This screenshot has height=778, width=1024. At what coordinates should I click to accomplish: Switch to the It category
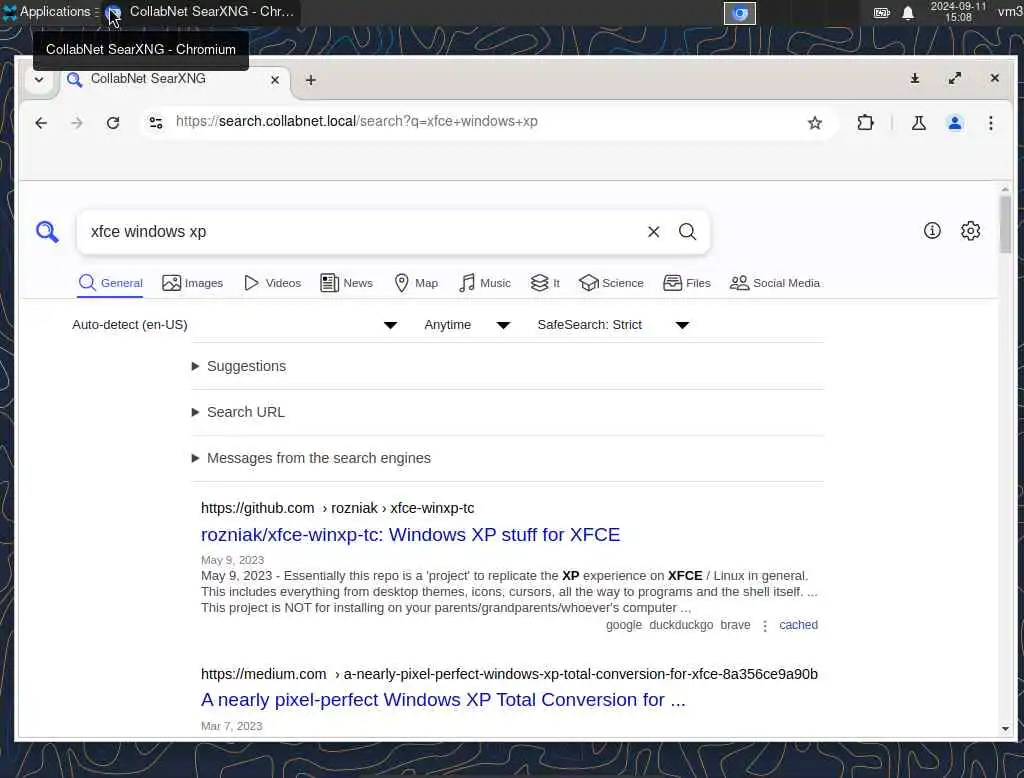pos(545,284)
